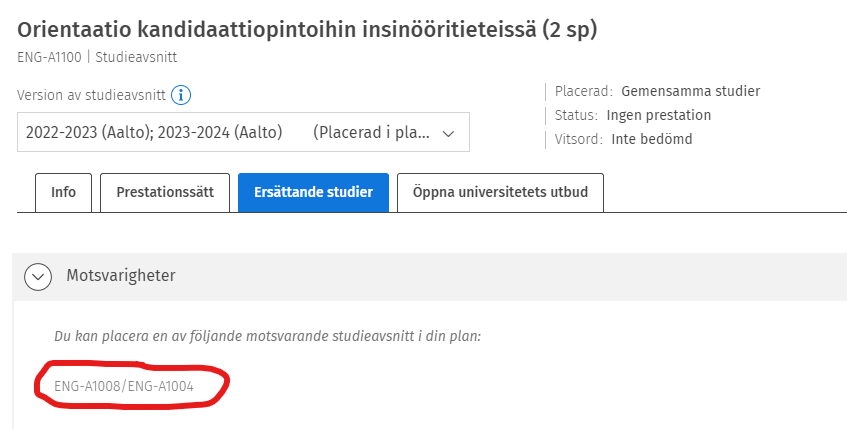This screenshot has height=429, width=847.
Task: Click the Ingen prestation status value
Action: pyautogui.click(x=658, y=115)
